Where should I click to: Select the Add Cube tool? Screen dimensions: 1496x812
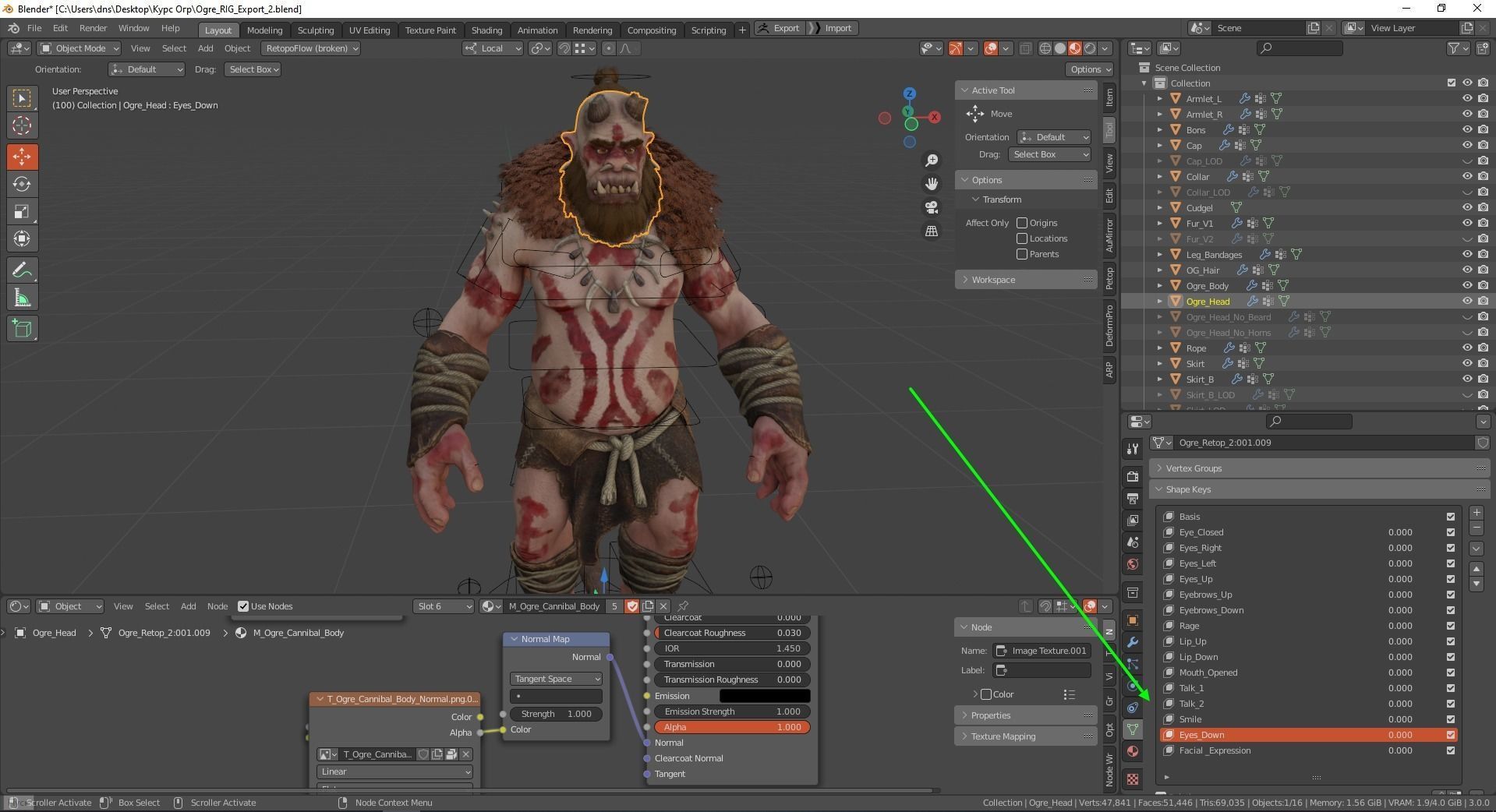[22, 329]
